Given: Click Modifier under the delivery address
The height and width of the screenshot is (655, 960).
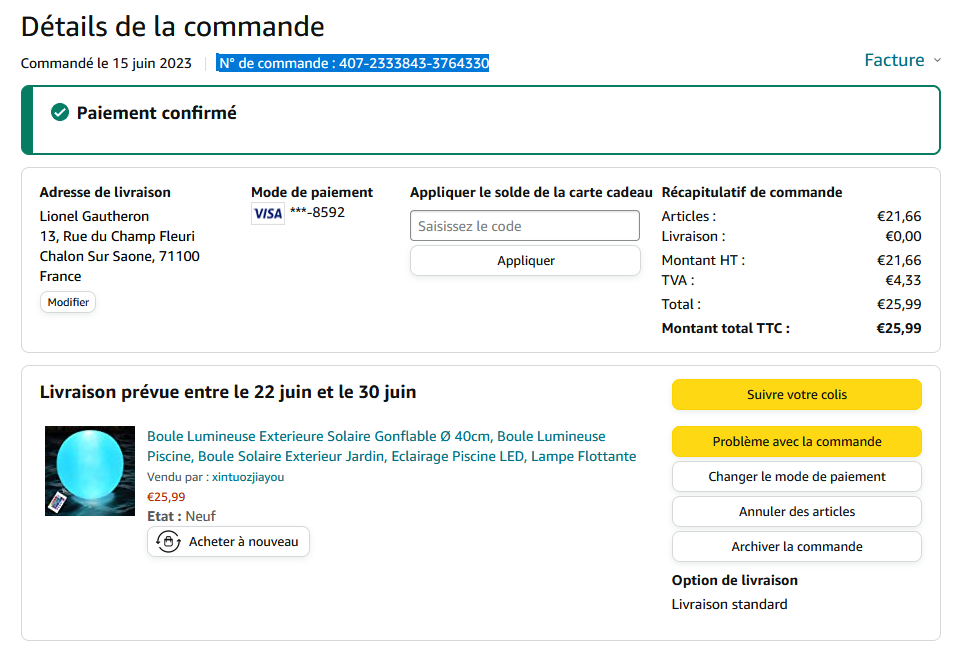Looking at the screenshot, I should (68, 302).
